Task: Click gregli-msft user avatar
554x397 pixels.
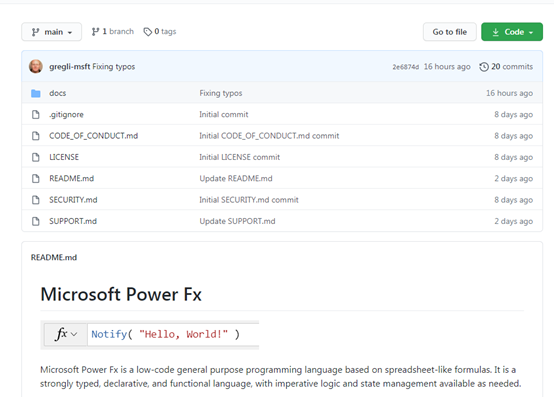Action: point(36,66)
